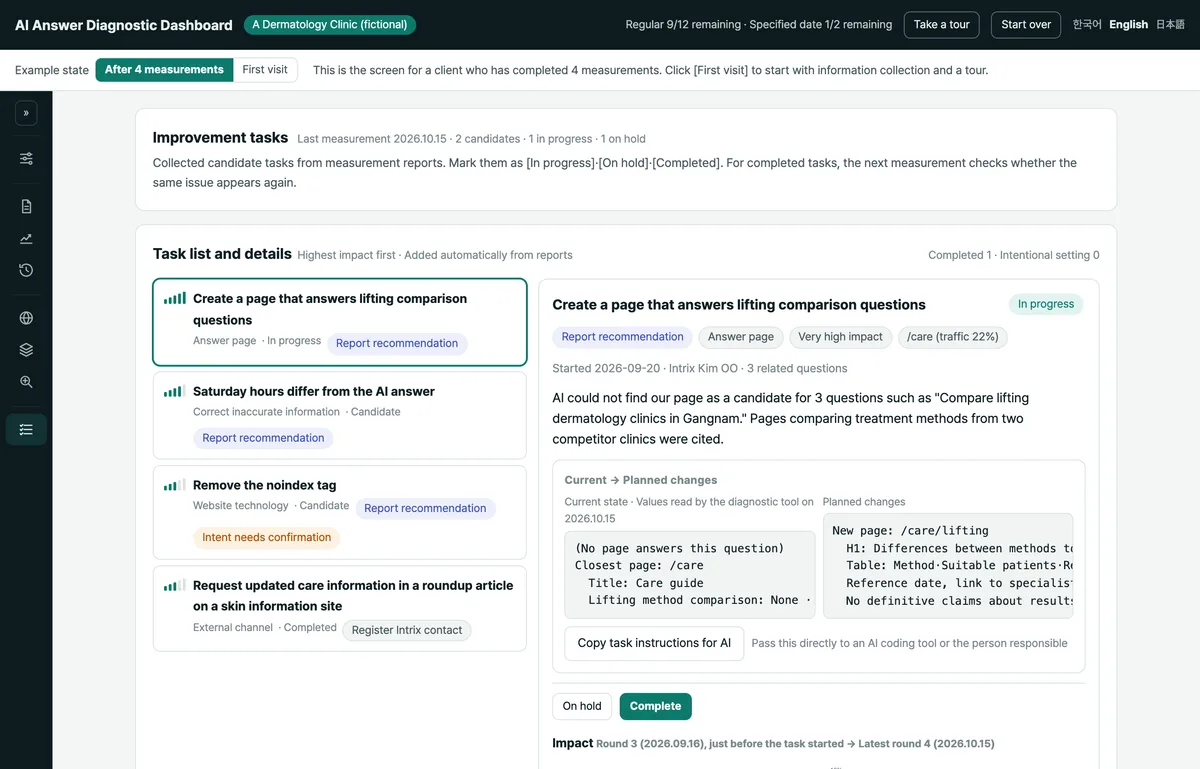Select the Saturday hours differ task card

coord(340,415)
